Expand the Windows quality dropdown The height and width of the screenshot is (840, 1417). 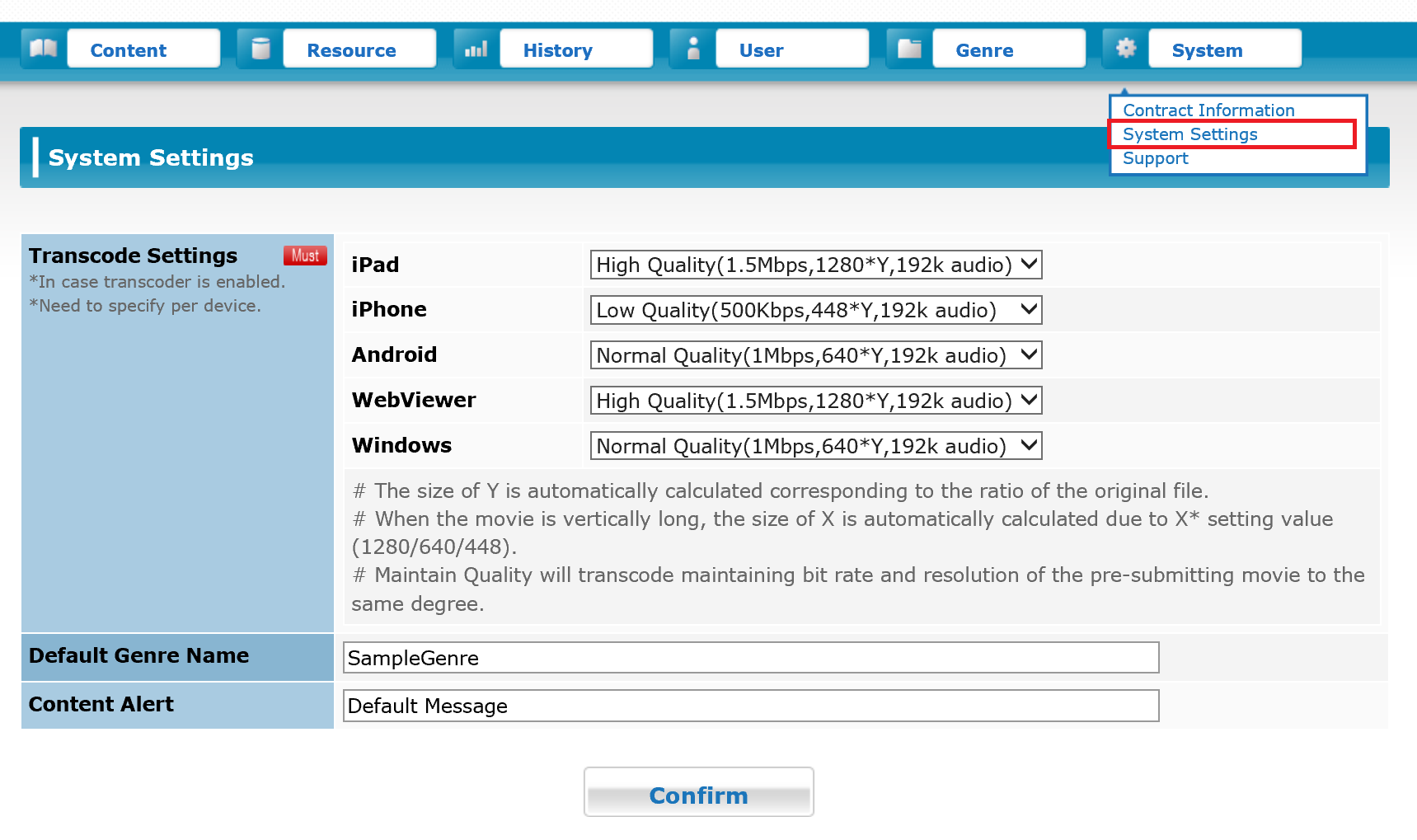[x=815, y=446]
